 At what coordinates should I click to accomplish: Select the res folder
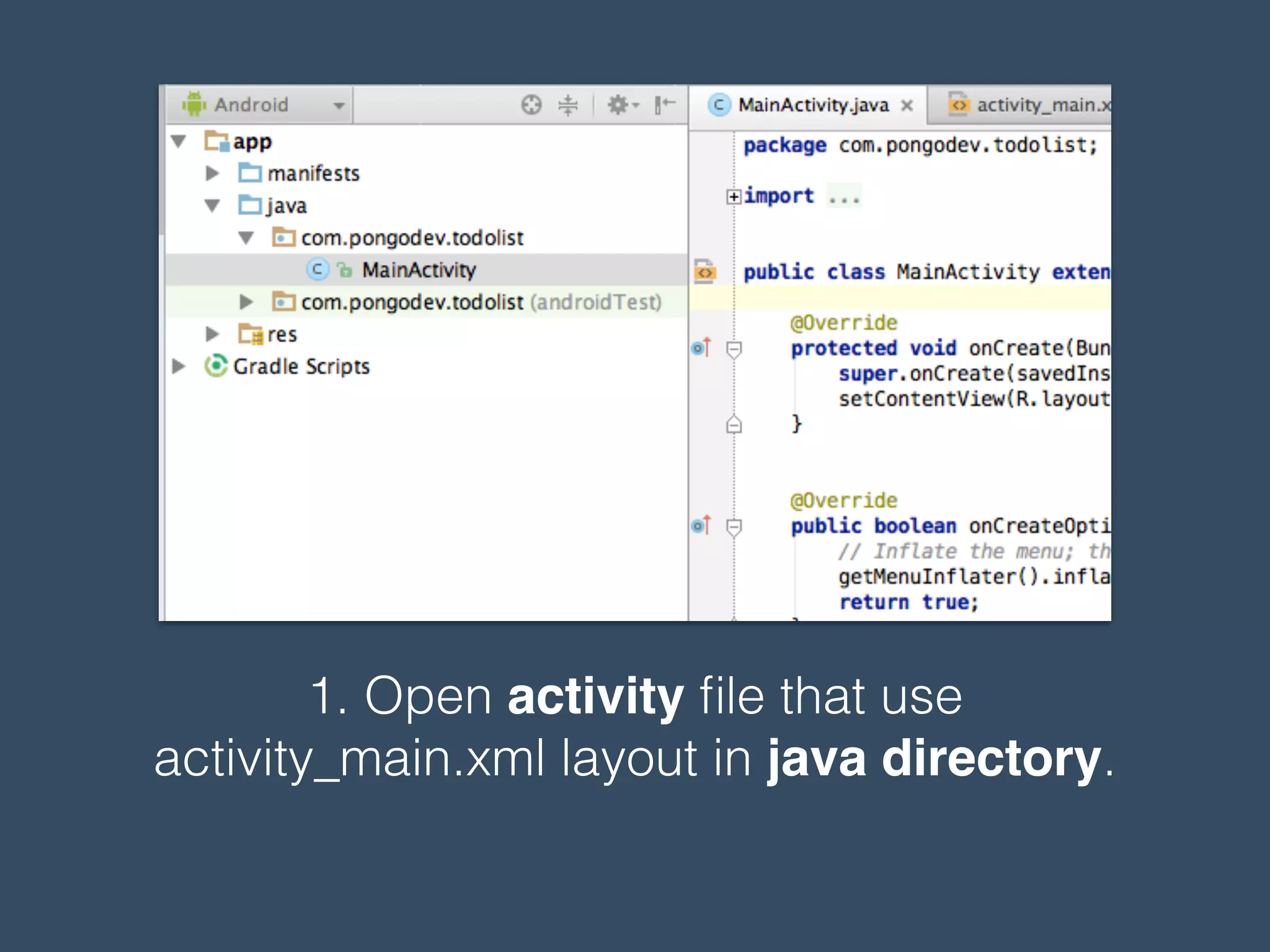point(267,335)
